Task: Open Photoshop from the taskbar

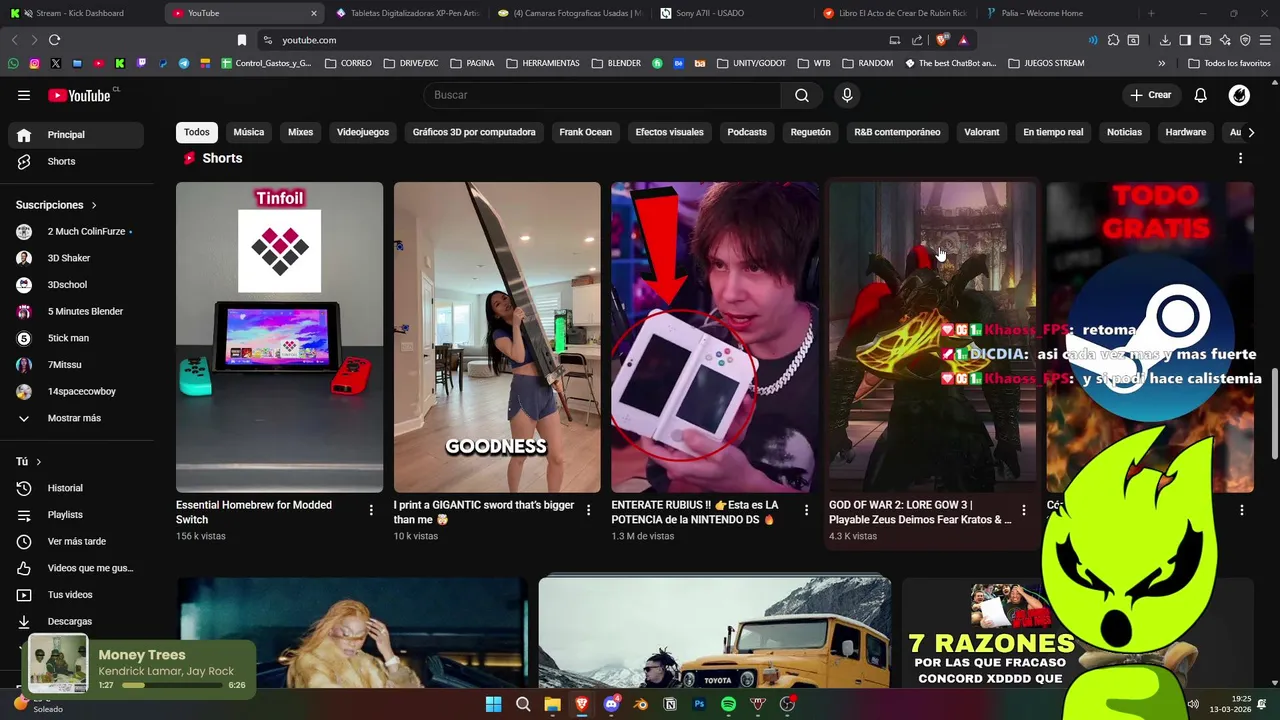Action: point(699,704)
